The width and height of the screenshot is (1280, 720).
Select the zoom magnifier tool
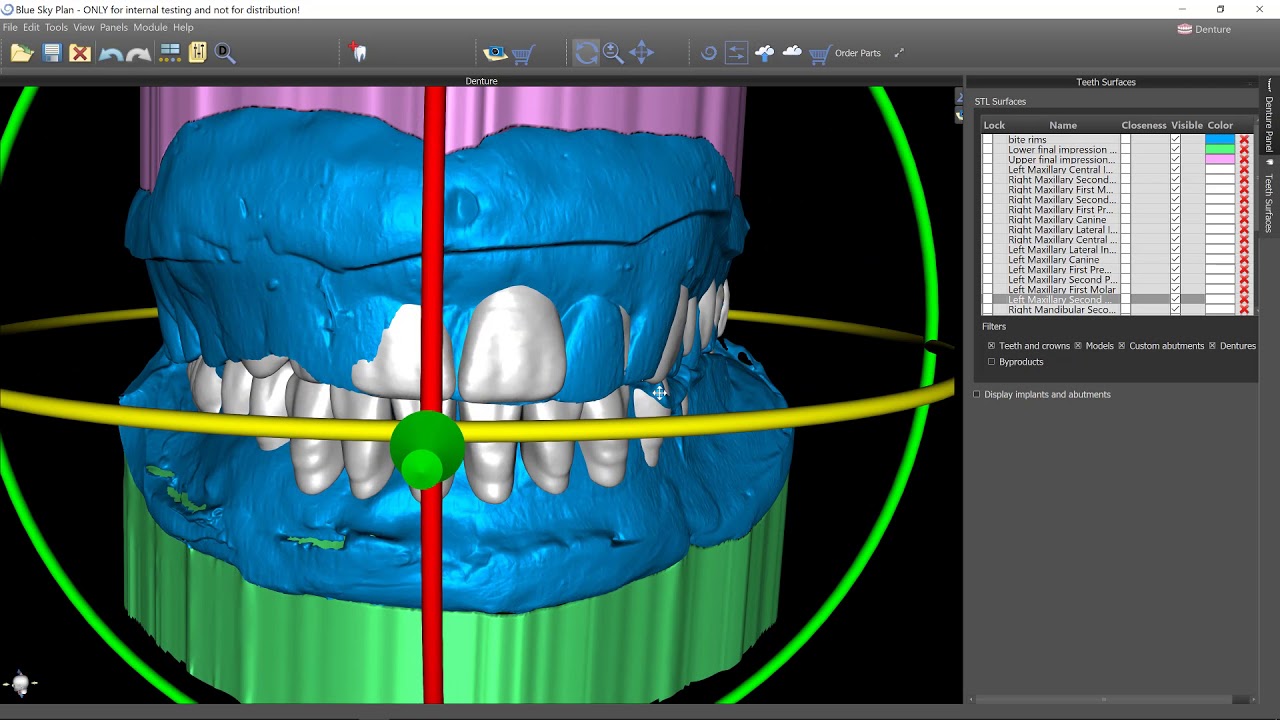tap(613, 53)
